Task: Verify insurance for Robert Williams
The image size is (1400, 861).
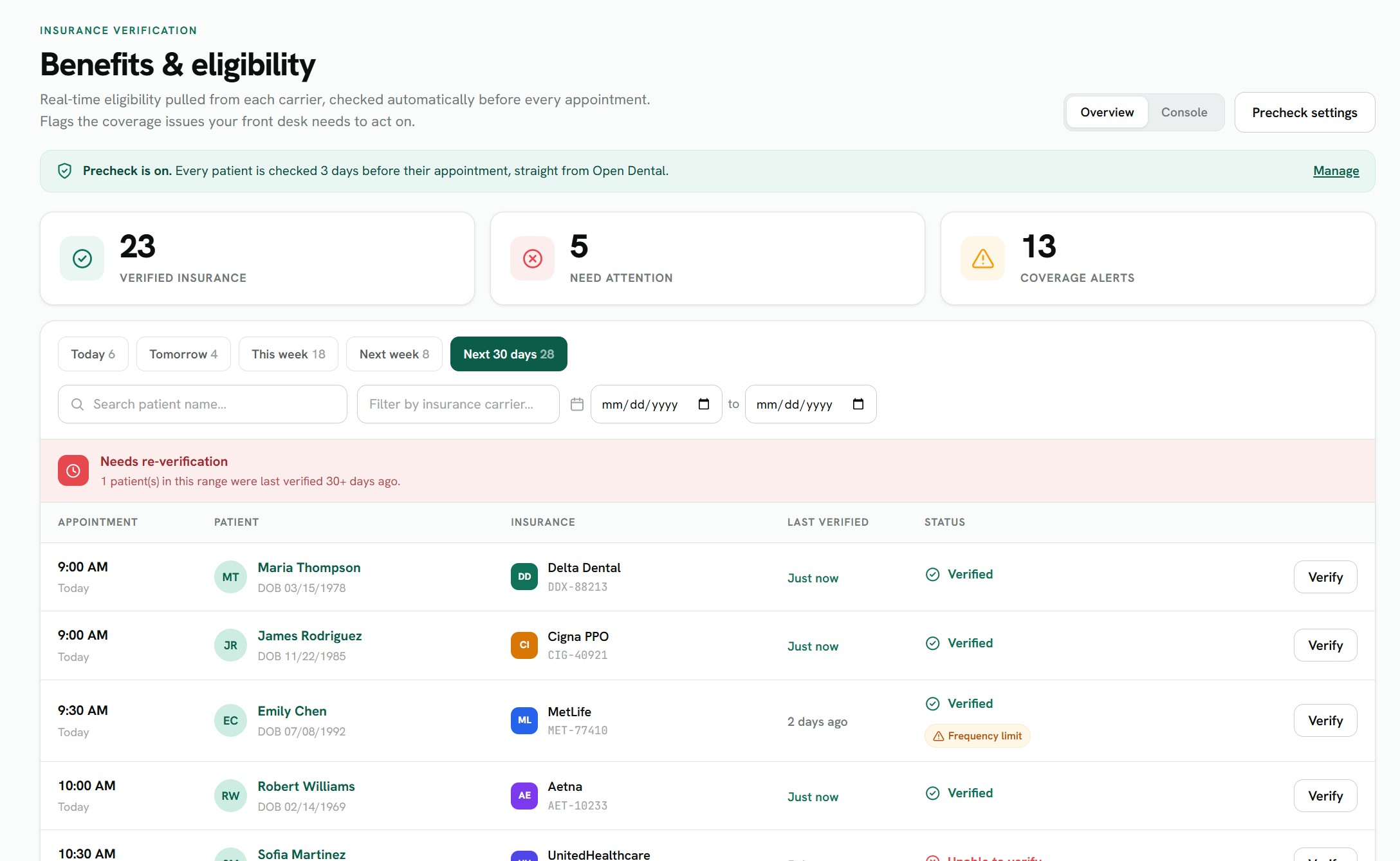Action: [x=1325, y=796]
